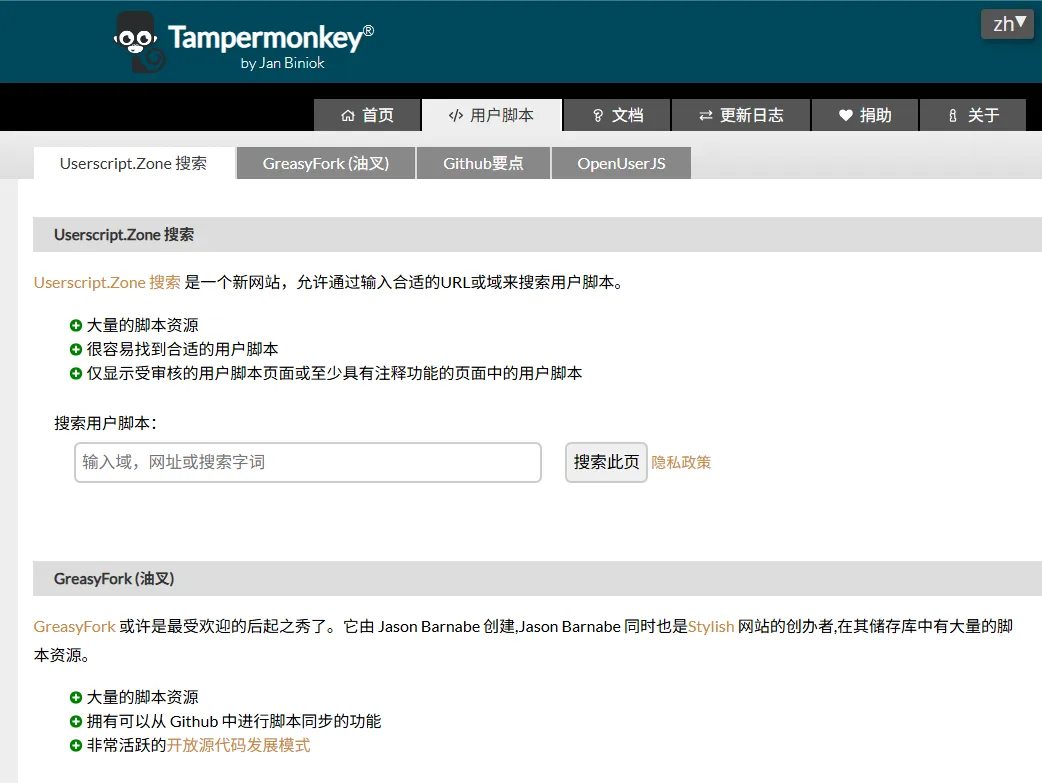Open the 文档 documentation tab
This screenshot has height=783, width=1042.
click(x=617, y=115)
